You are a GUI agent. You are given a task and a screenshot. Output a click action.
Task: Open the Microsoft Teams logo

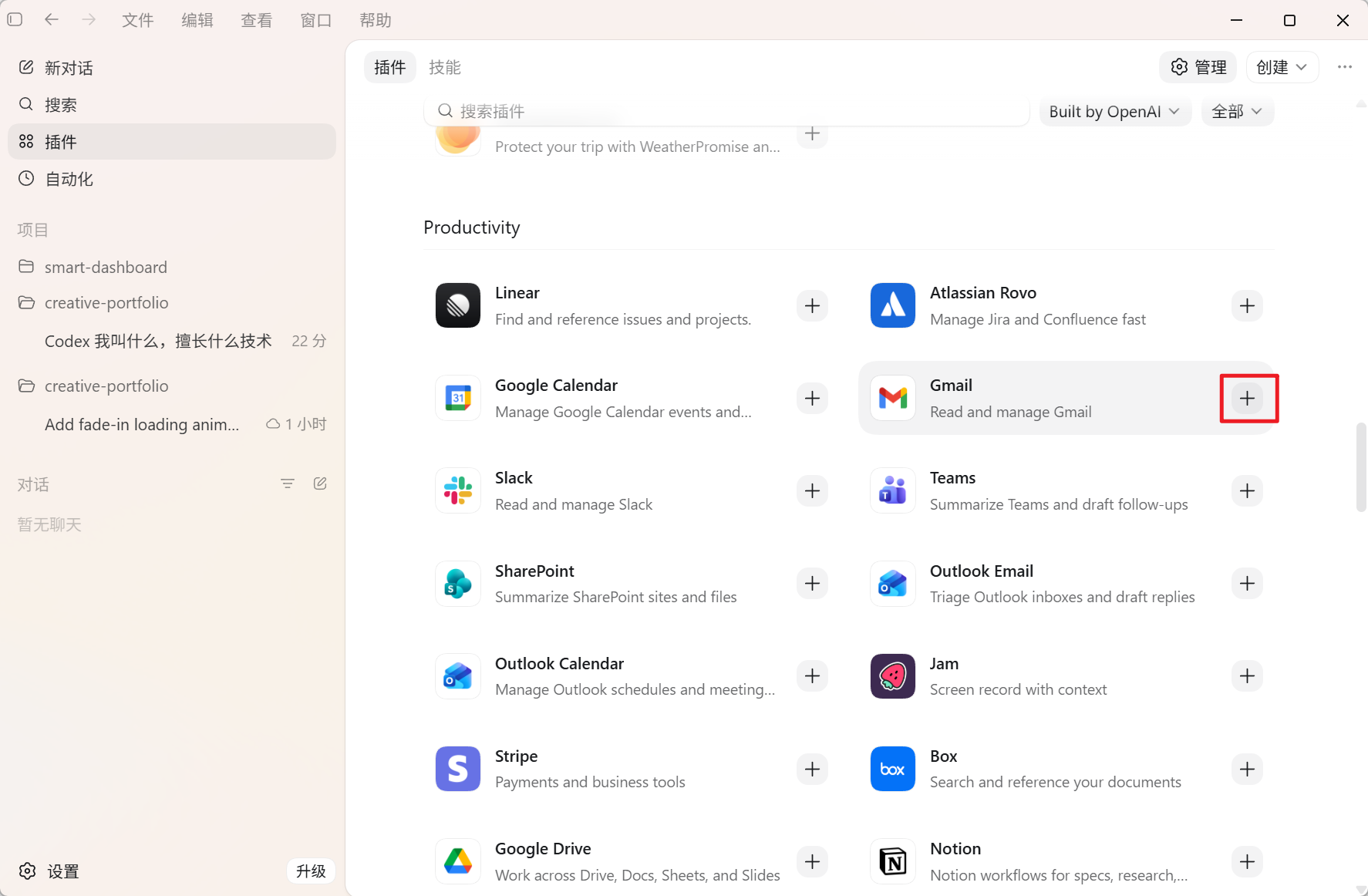(893, 491)
